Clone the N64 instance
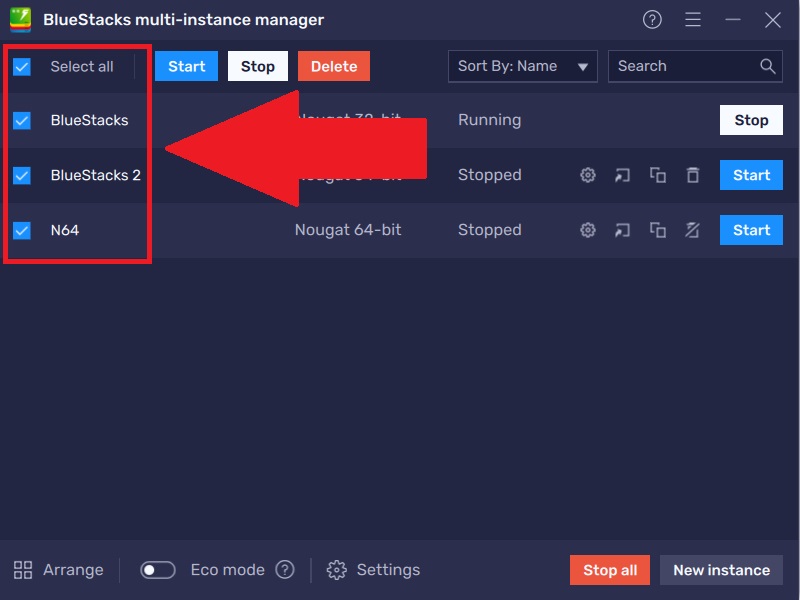The width and height of the screenshot is (800, 600). coord(657,230)
